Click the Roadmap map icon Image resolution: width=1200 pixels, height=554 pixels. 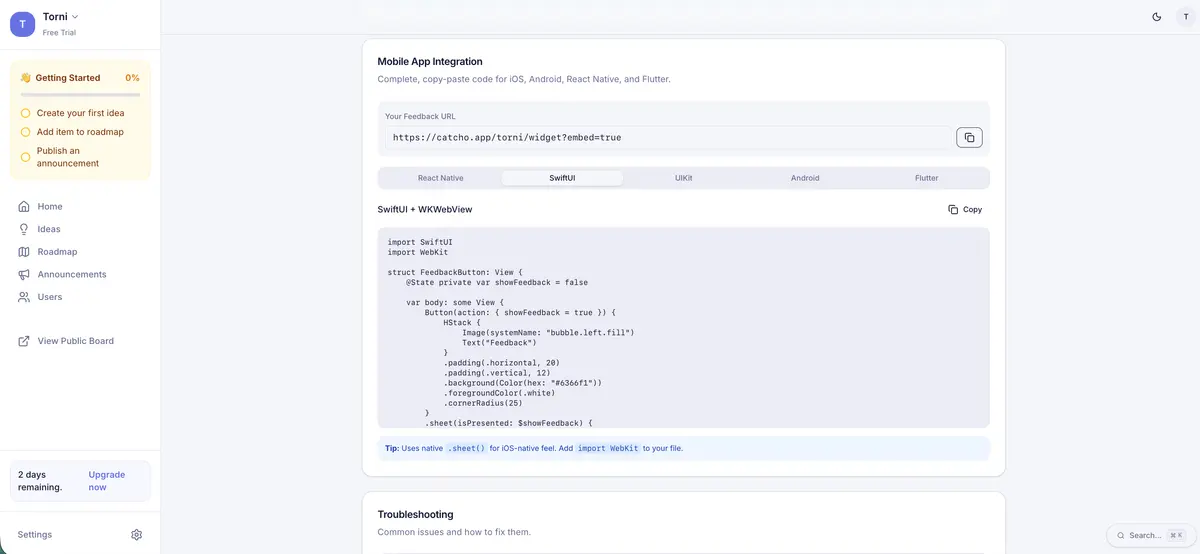[x=24, y=252]
